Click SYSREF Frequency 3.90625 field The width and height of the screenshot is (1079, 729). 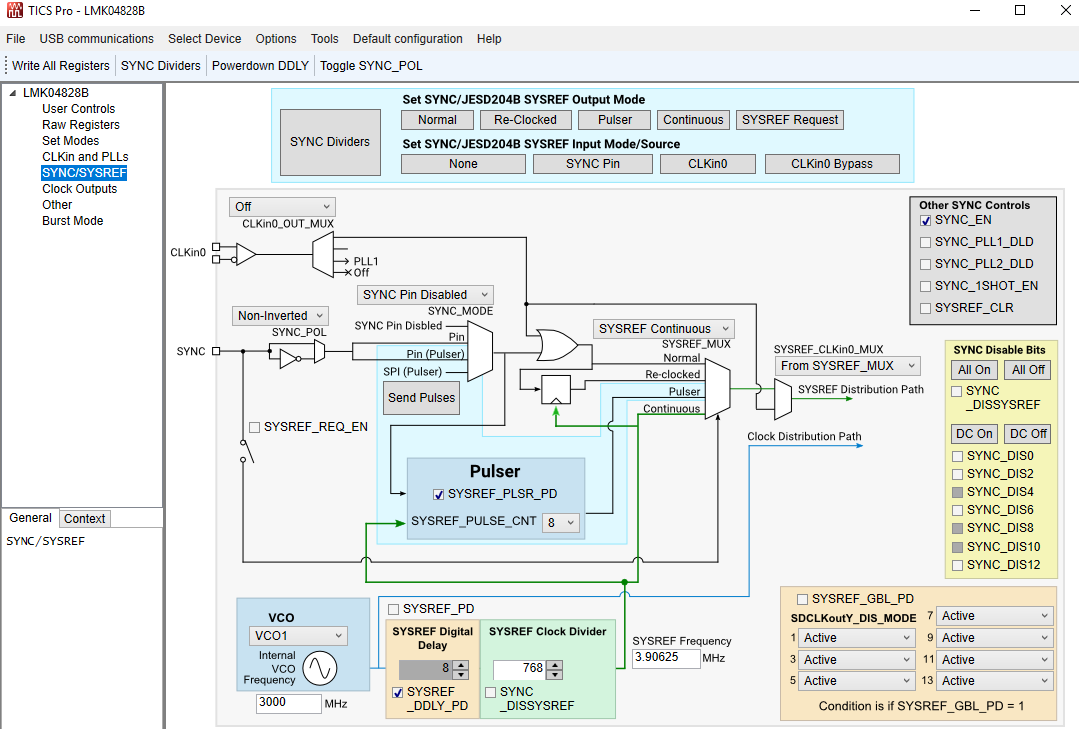tap(665, 658)
